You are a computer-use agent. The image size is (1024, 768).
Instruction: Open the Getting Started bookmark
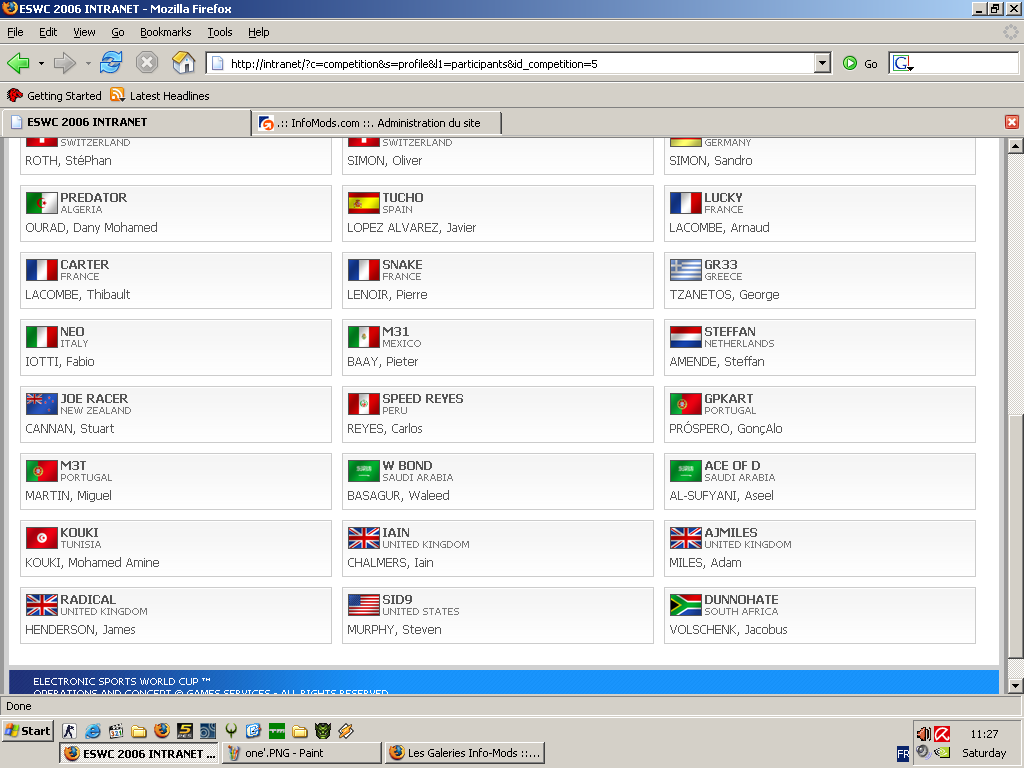click(x=54, y=95)
